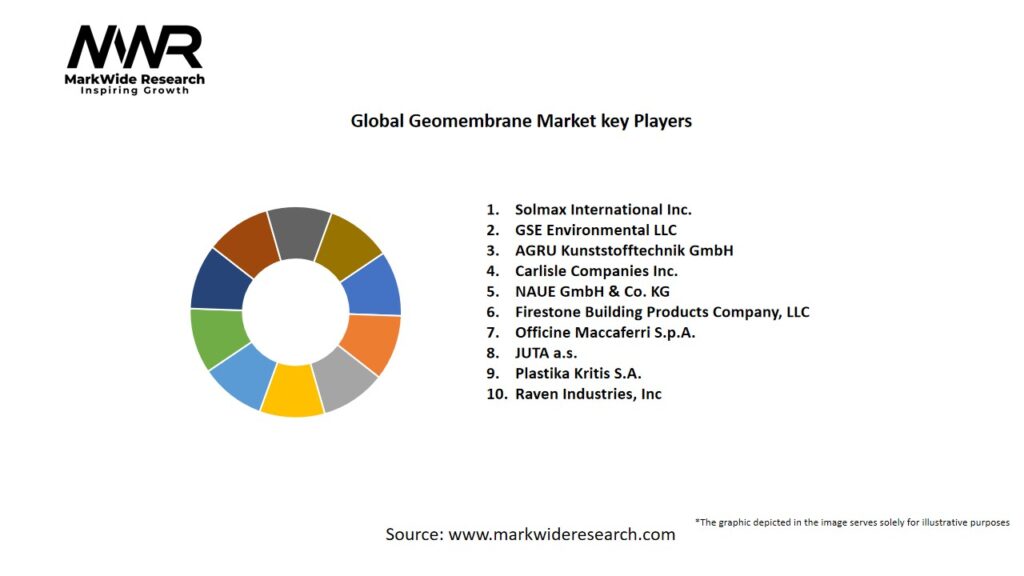
Task: Click the dark navy donut segment
Action: coord(219,279)
